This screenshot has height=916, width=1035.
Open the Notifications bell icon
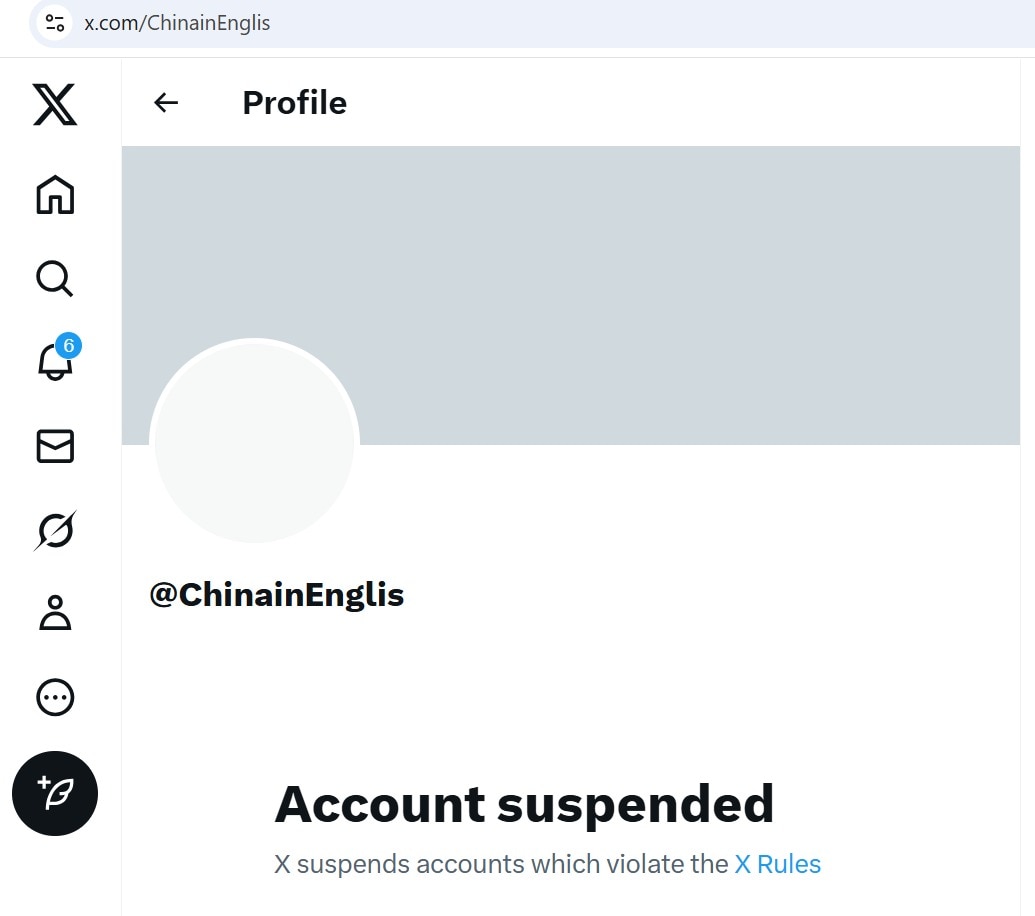click(x=55, y=362)
